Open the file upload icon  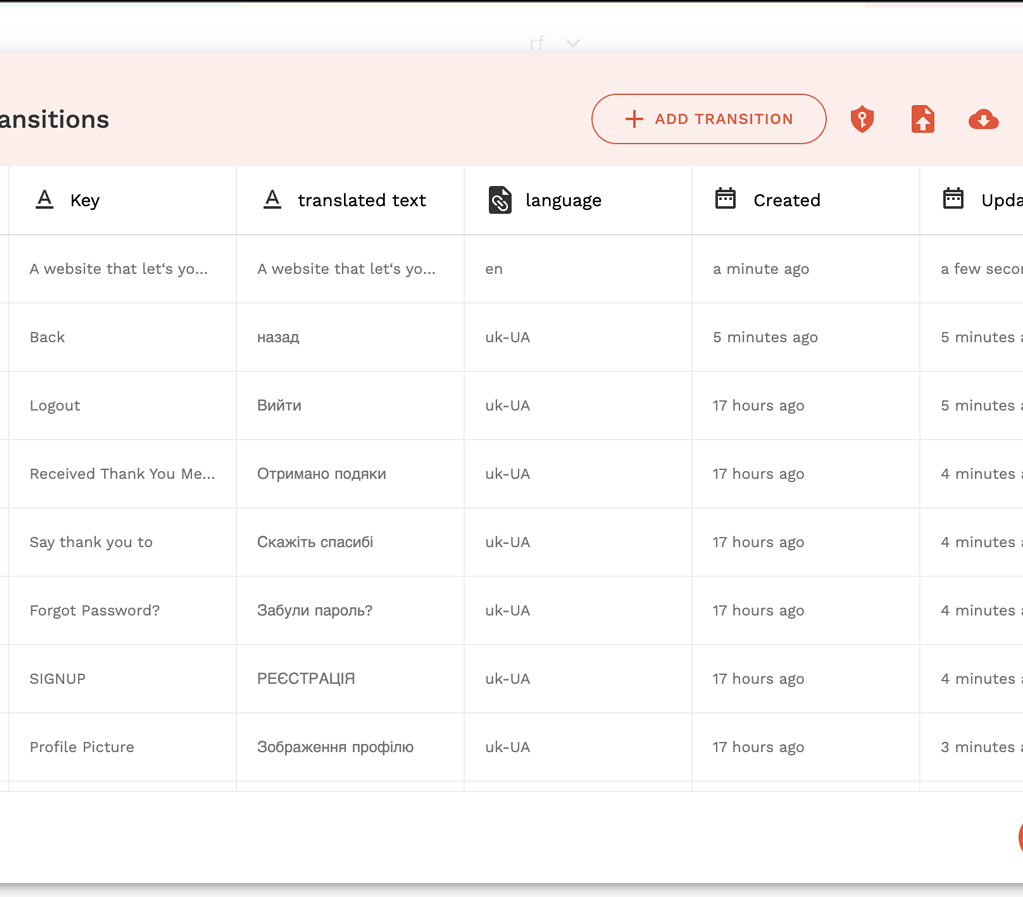tap(922, 119)
